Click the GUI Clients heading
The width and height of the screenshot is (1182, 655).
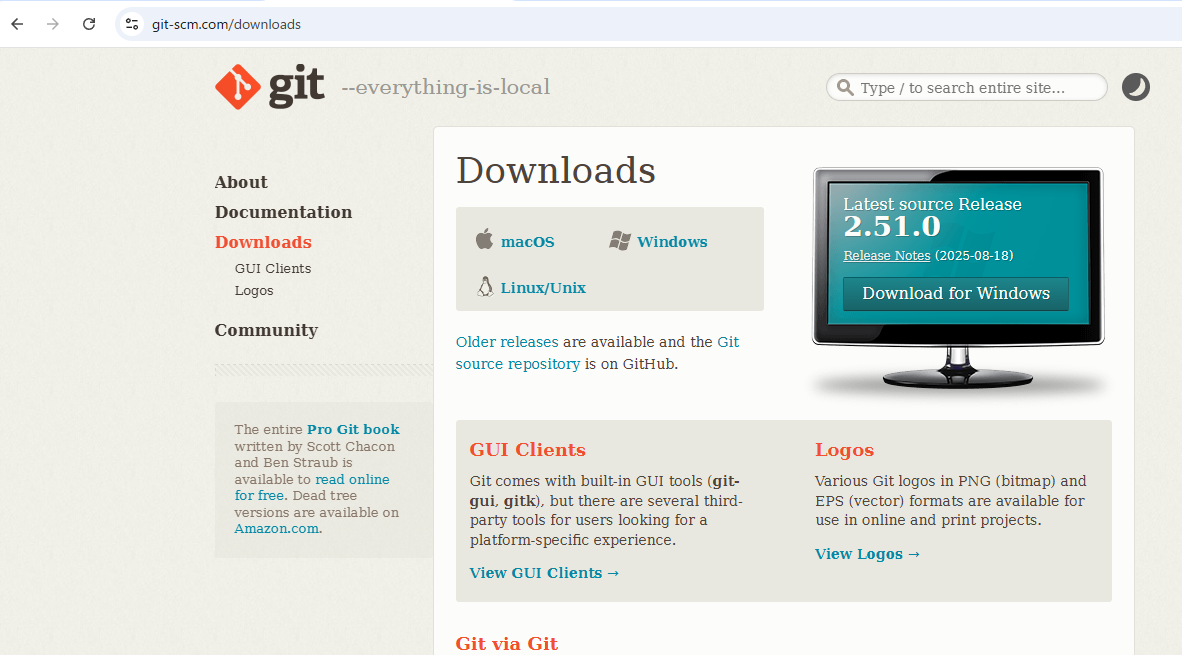click(x=528, y=450)
